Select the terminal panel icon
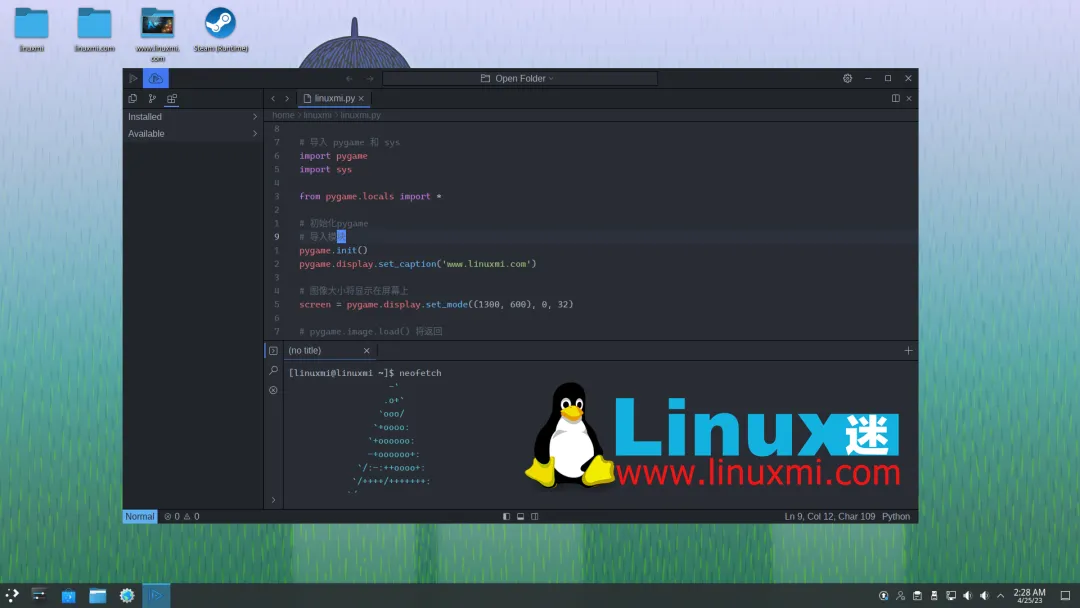The height and width of the screenshot is (608, 1080). coord(273,350)
